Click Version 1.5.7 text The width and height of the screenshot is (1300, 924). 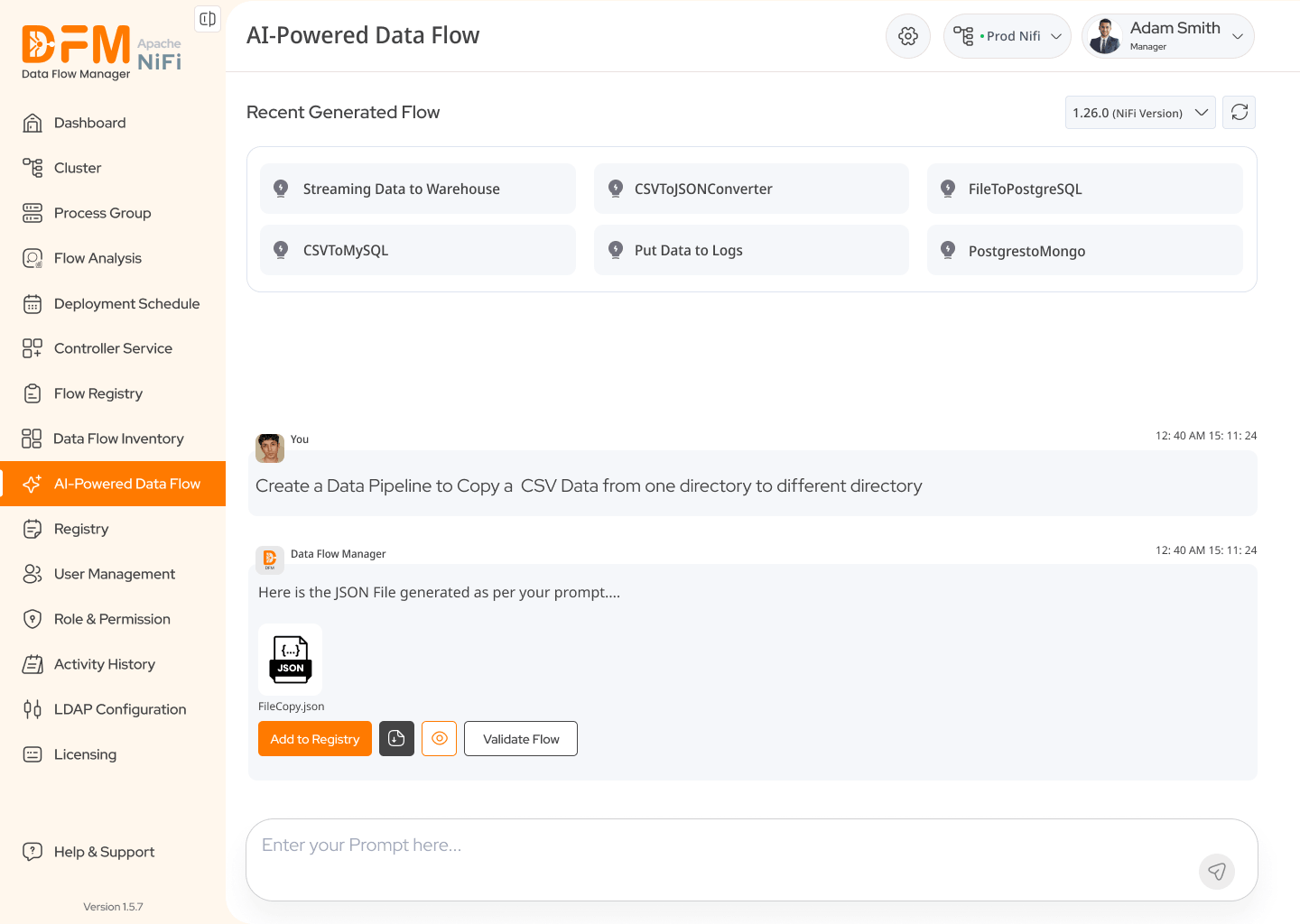[113, 907]
